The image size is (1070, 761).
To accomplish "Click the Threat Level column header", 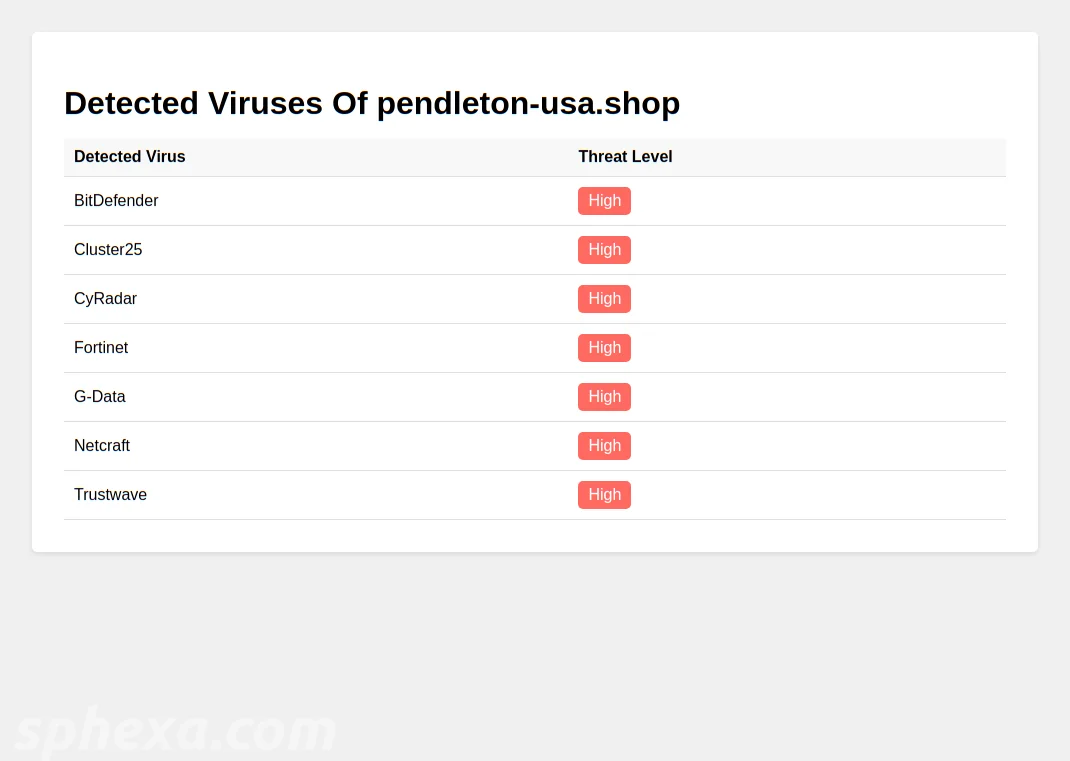I will click(x=625, y=157).
